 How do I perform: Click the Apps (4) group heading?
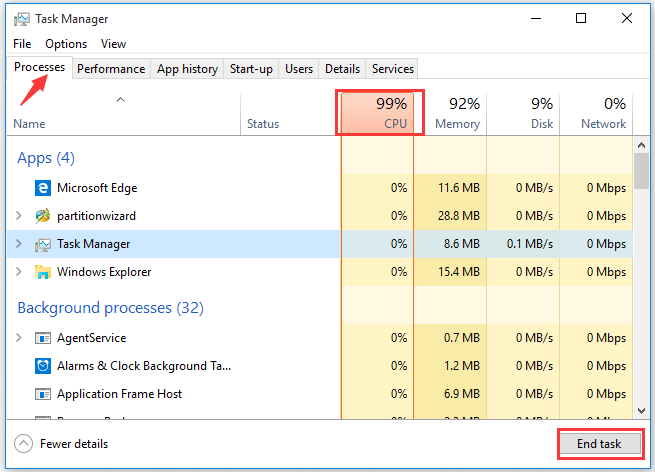46,158
